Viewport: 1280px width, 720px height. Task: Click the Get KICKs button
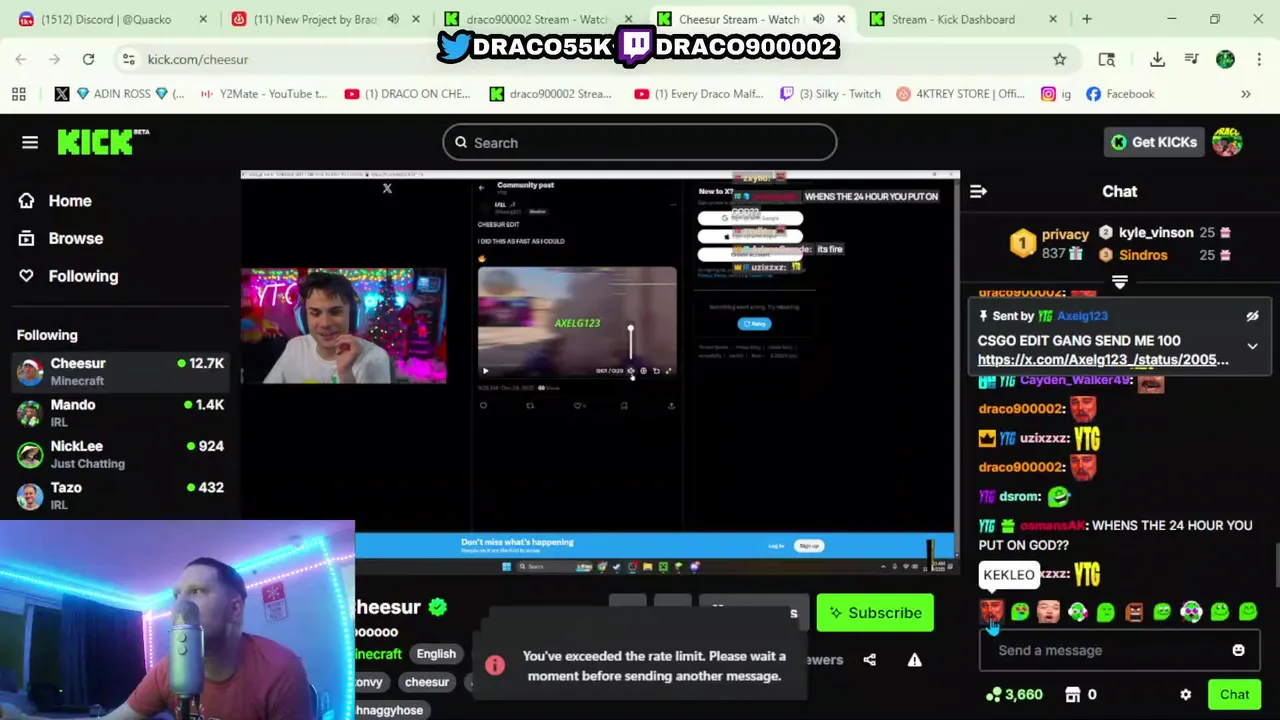[x=1154, y=142]
